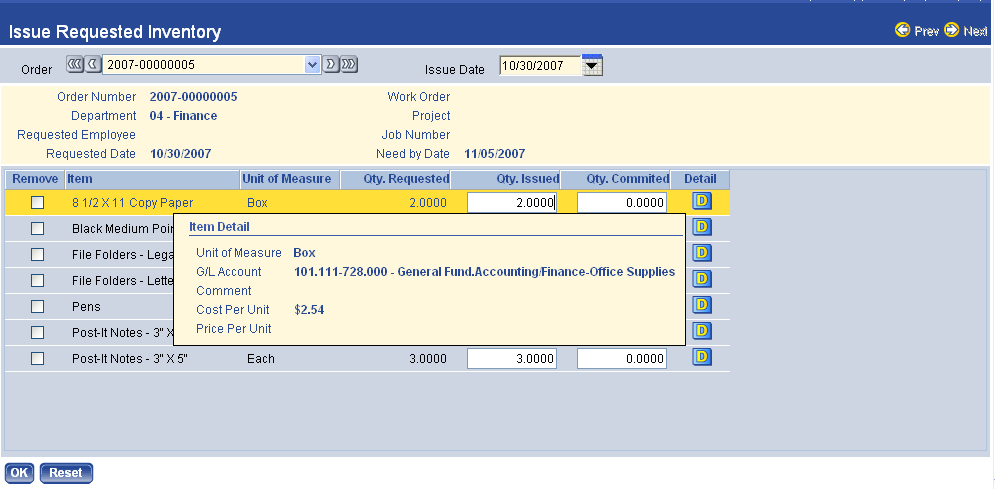Tick the Remove checkbox for Pens

coord(38,306)
